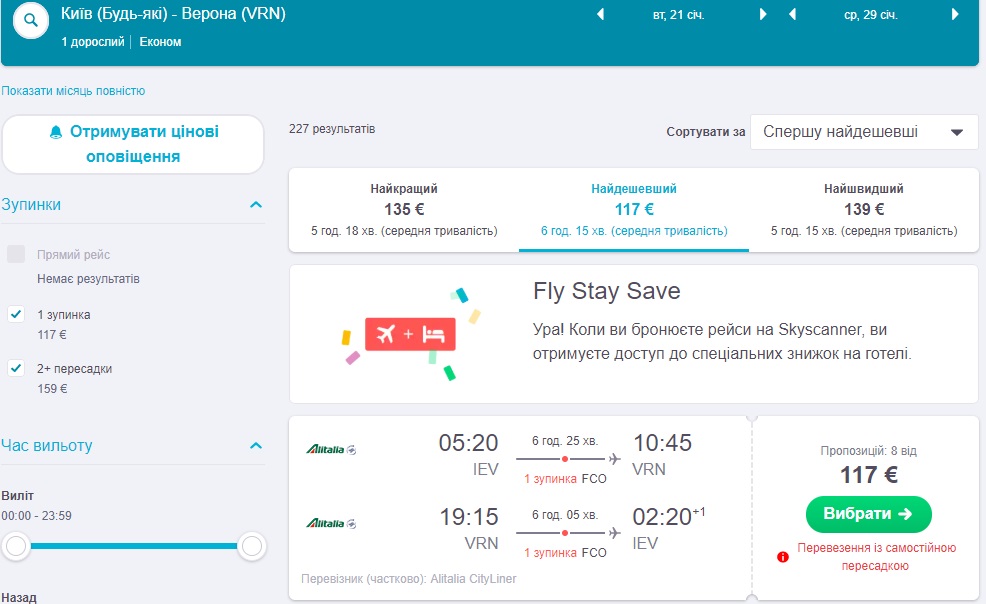Go to previous departure date arrow

pyautogui.click(x=600, y=14)
